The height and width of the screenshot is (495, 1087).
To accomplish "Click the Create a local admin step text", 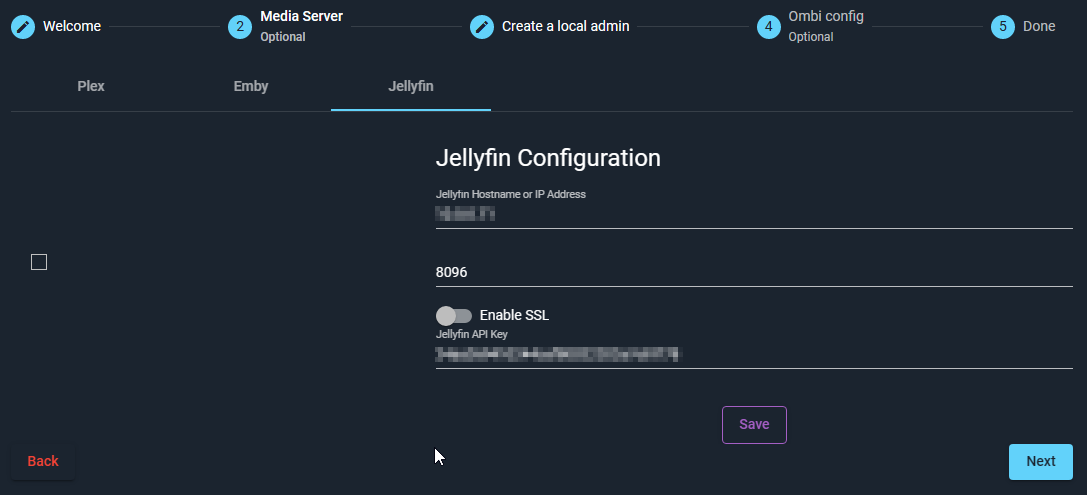I will (565, 26).
